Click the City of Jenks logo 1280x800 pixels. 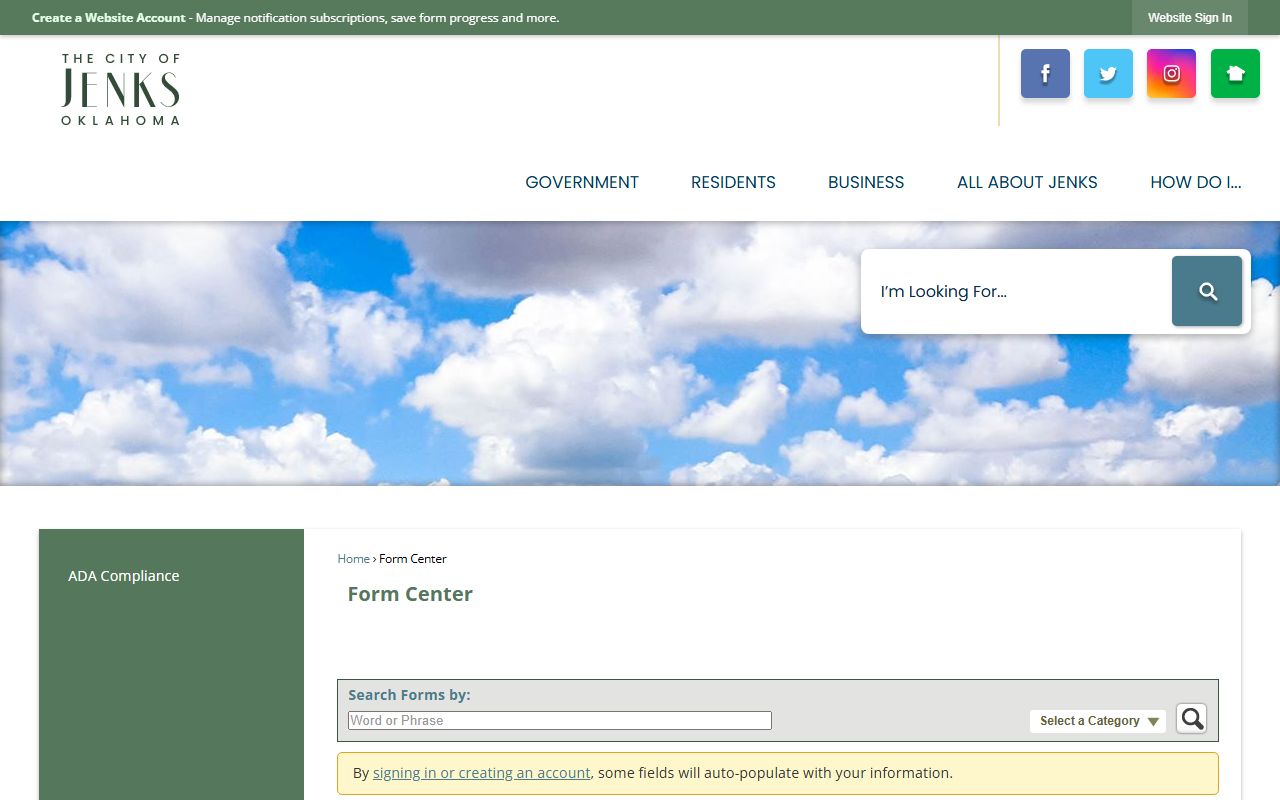point(120,90)
